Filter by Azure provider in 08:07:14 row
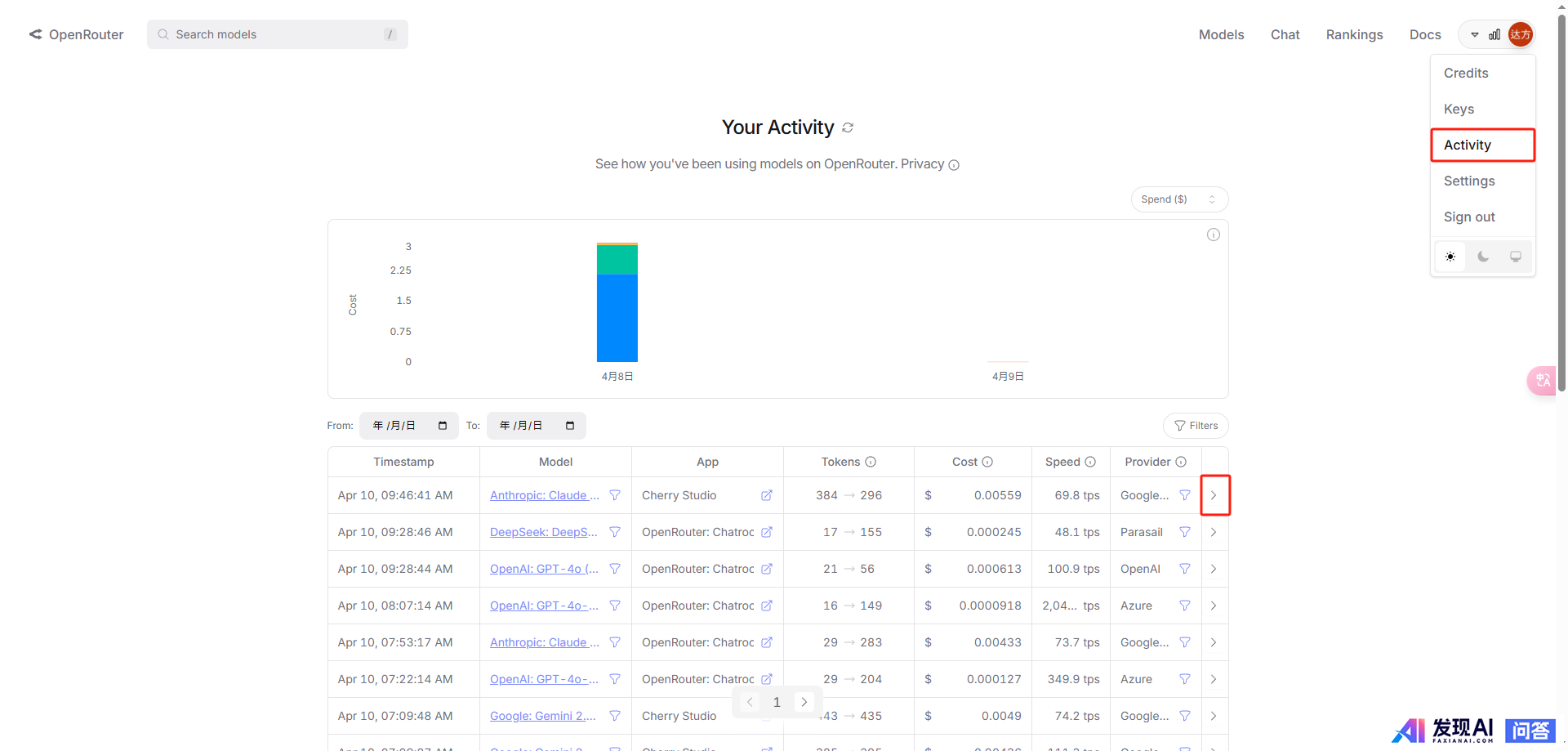The image size is (1568, 751). 1185,606
